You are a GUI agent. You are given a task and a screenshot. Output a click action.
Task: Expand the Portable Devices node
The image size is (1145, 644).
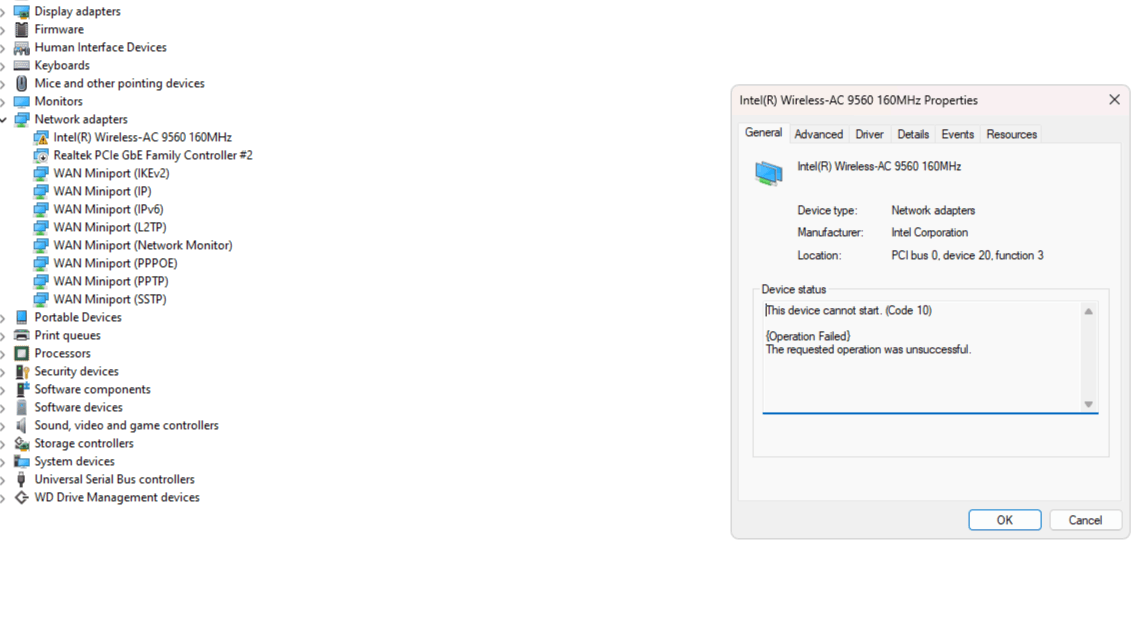(x=3, y=318)
